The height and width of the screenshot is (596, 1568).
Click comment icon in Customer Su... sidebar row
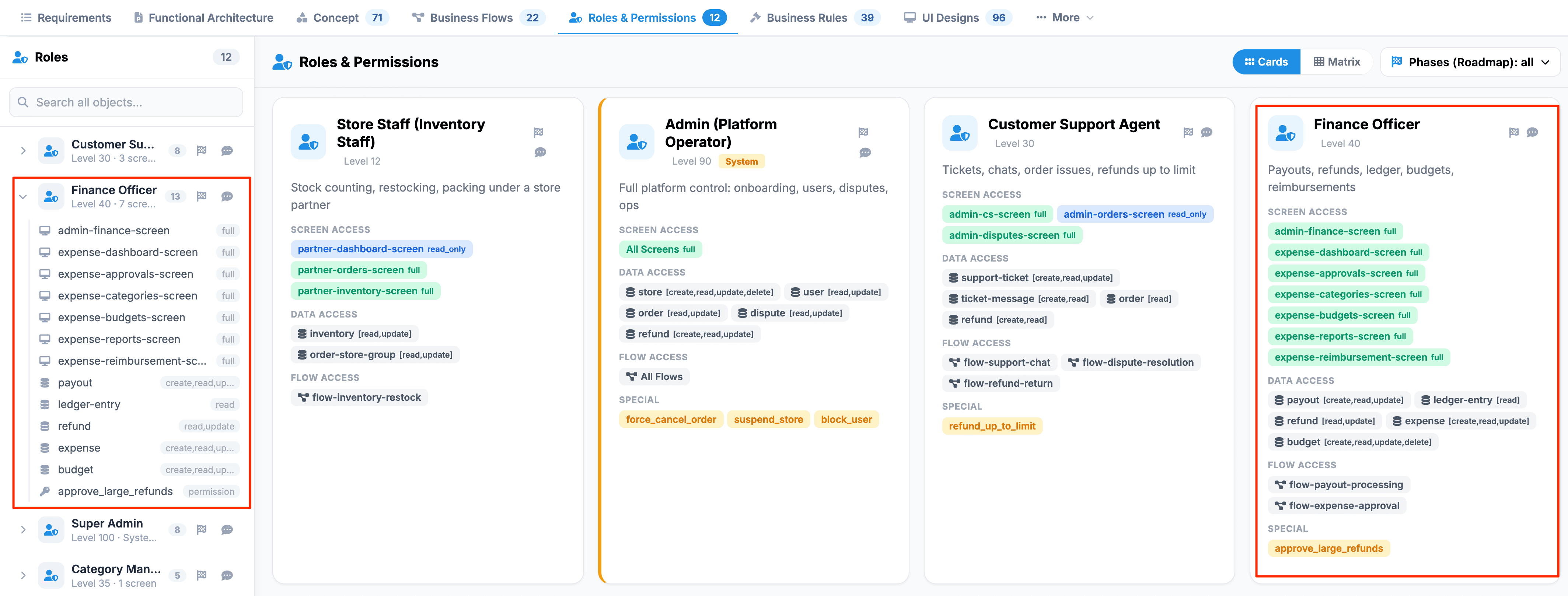(x=227, y=150)
